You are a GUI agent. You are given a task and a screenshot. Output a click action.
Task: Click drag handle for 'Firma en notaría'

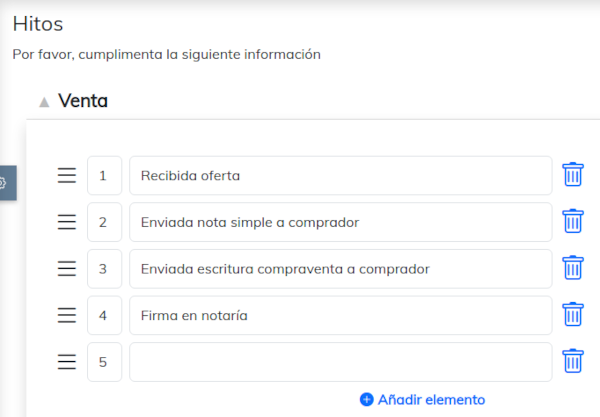point(67,315)
